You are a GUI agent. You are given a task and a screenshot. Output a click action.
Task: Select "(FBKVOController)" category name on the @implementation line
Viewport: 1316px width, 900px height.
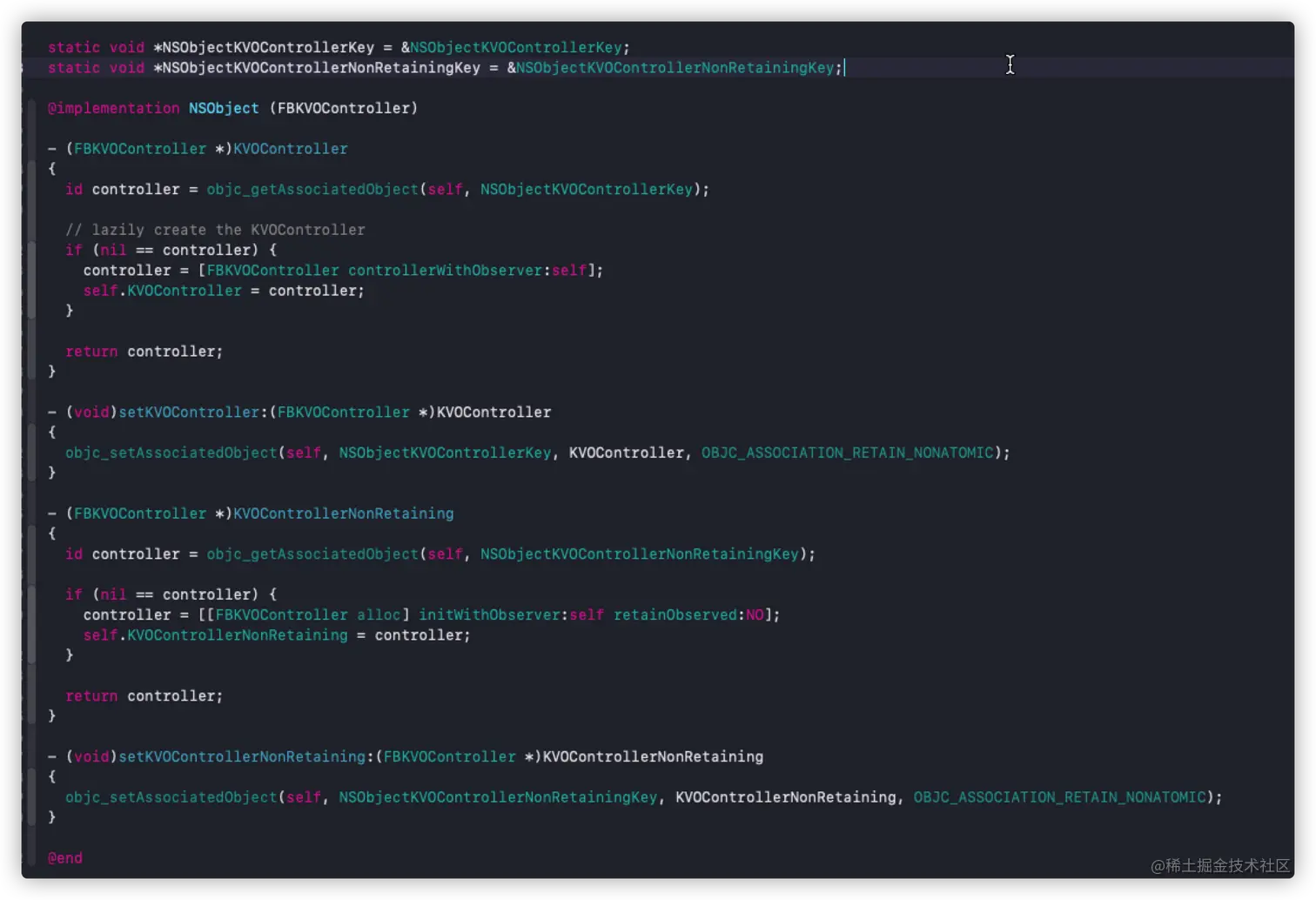click(x=344, y=108)
